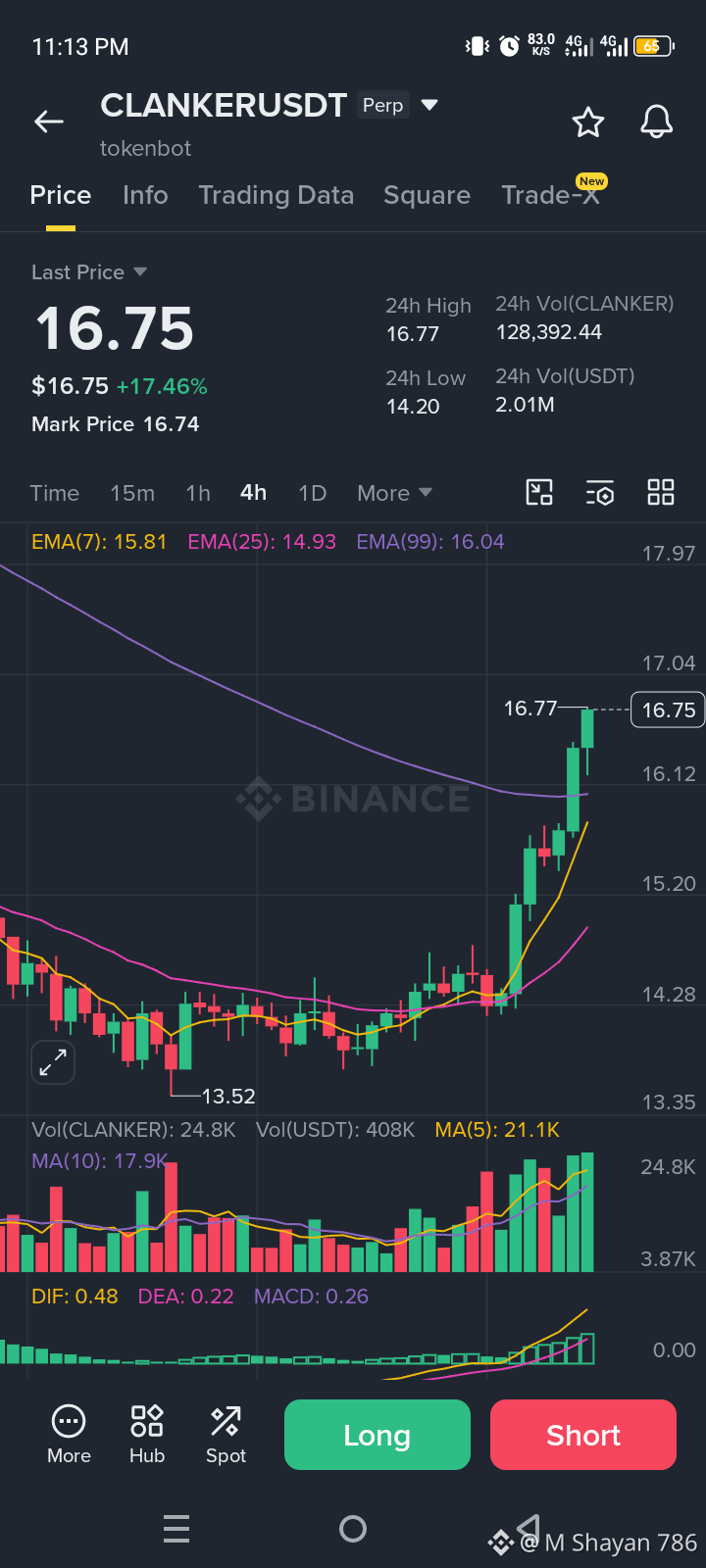Screen dimensions: 706x1568
Task: Tap the 24h Vol(USDT) value 2.01M
Action: pos(526,404)
